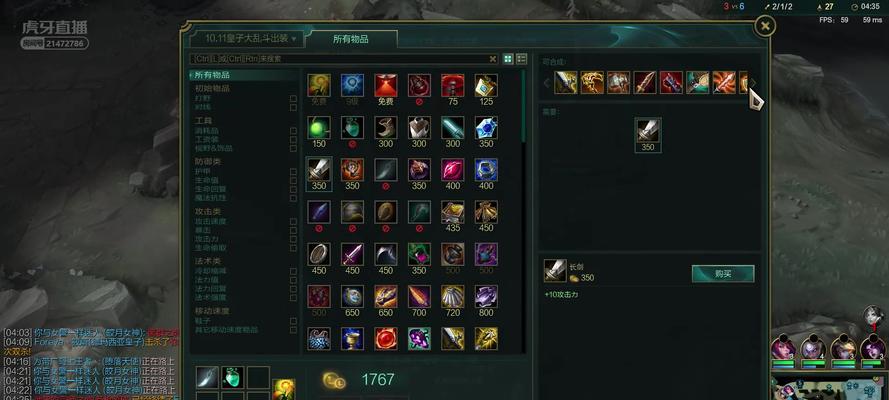Select the Long Sword (长剑) item in grid

point(319,169)
